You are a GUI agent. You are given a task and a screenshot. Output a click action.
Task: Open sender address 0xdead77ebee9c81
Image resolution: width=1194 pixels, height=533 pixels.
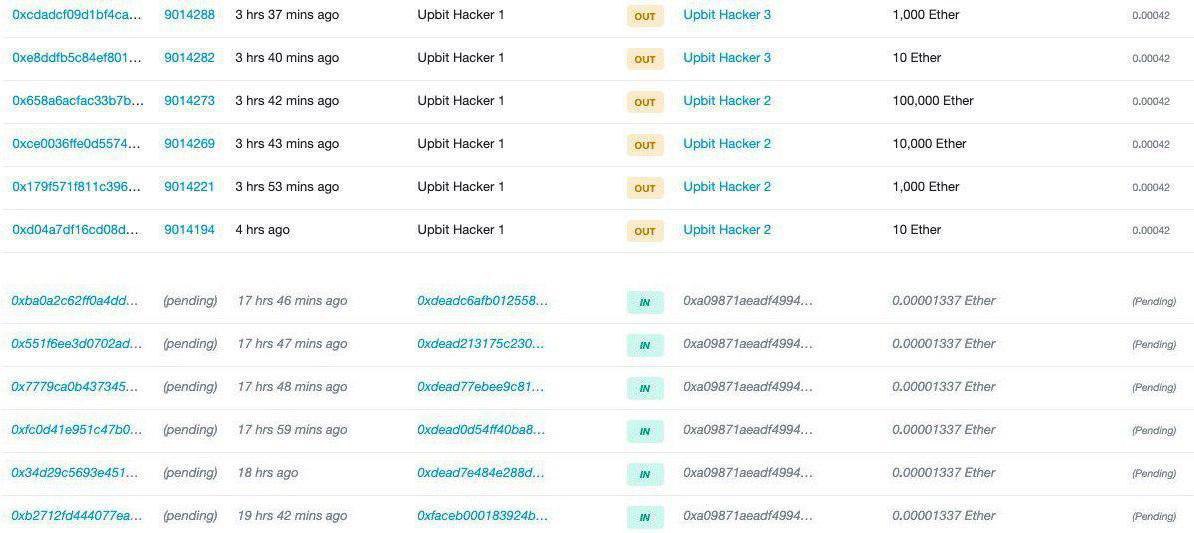point(481,387)
